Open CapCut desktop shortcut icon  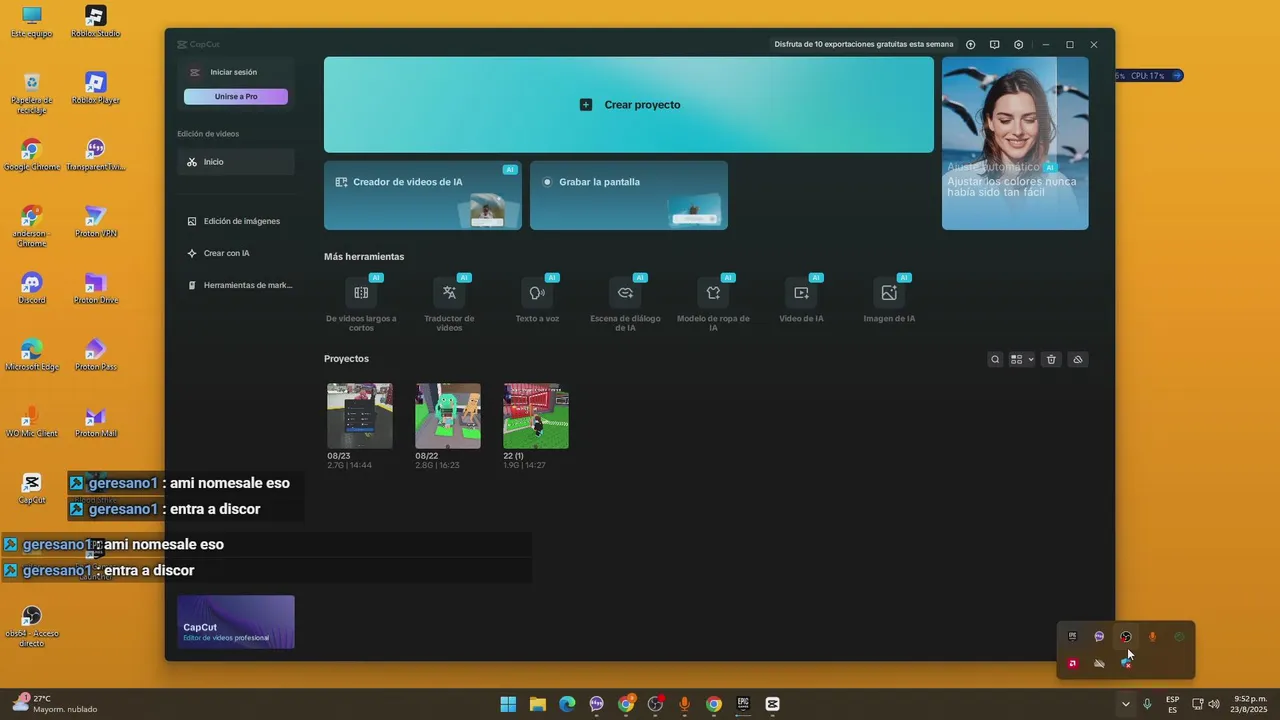point(32,488)
